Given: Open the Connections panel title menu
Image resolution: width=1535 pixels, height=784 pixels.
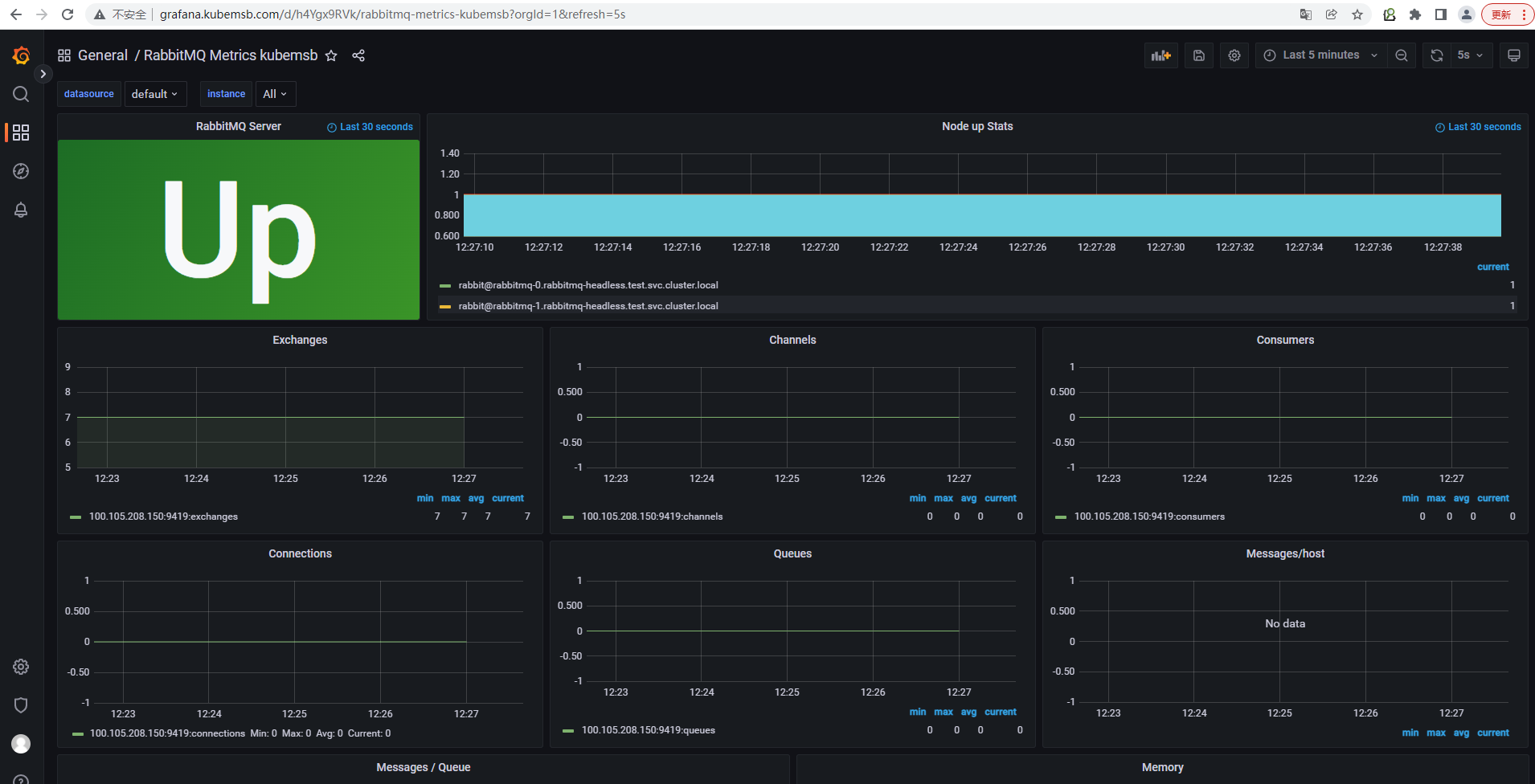Looking at the screenshot, I should pos(300,553).
